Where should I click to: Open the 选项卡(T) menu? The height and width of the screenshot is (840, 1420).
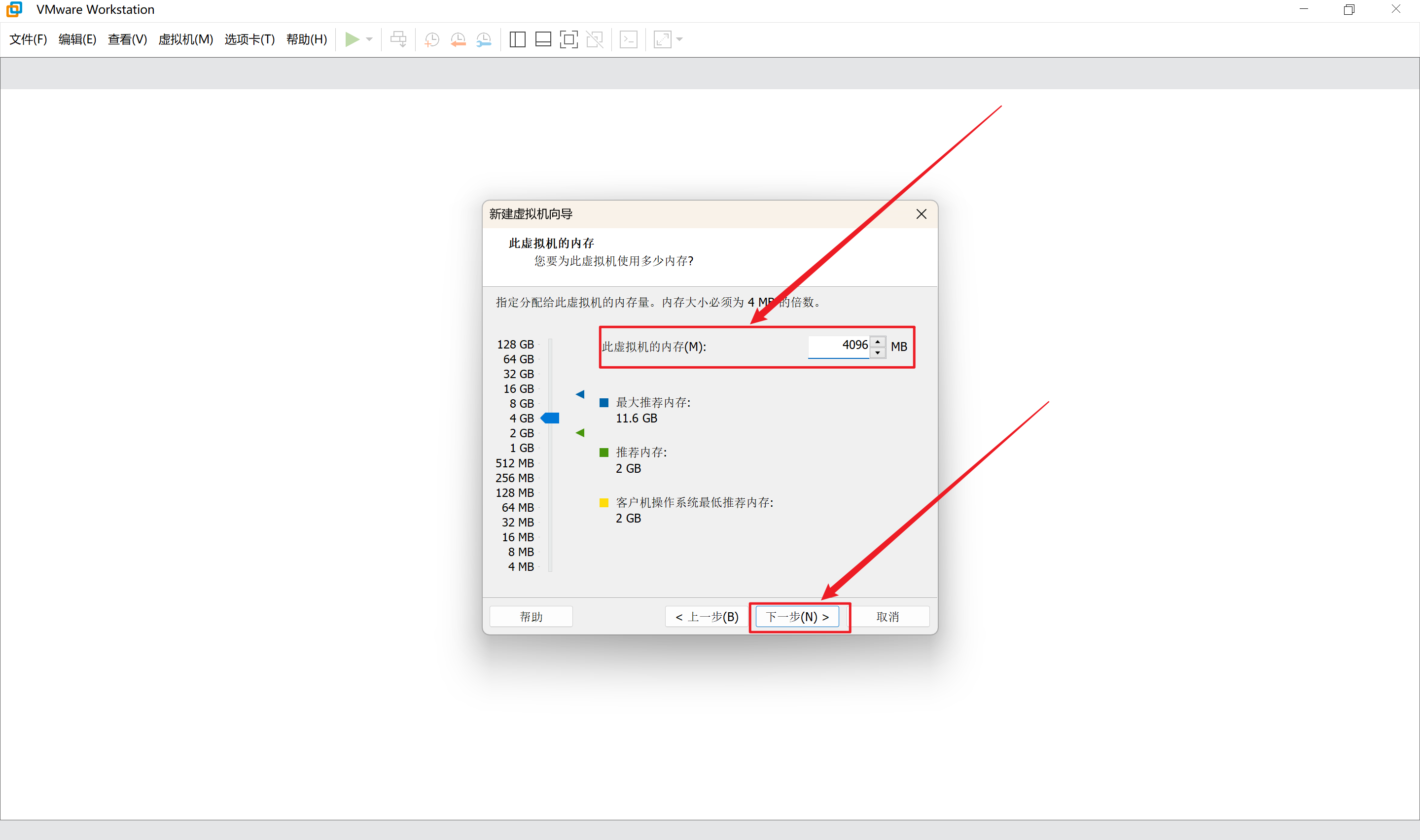tap(249, 39)
